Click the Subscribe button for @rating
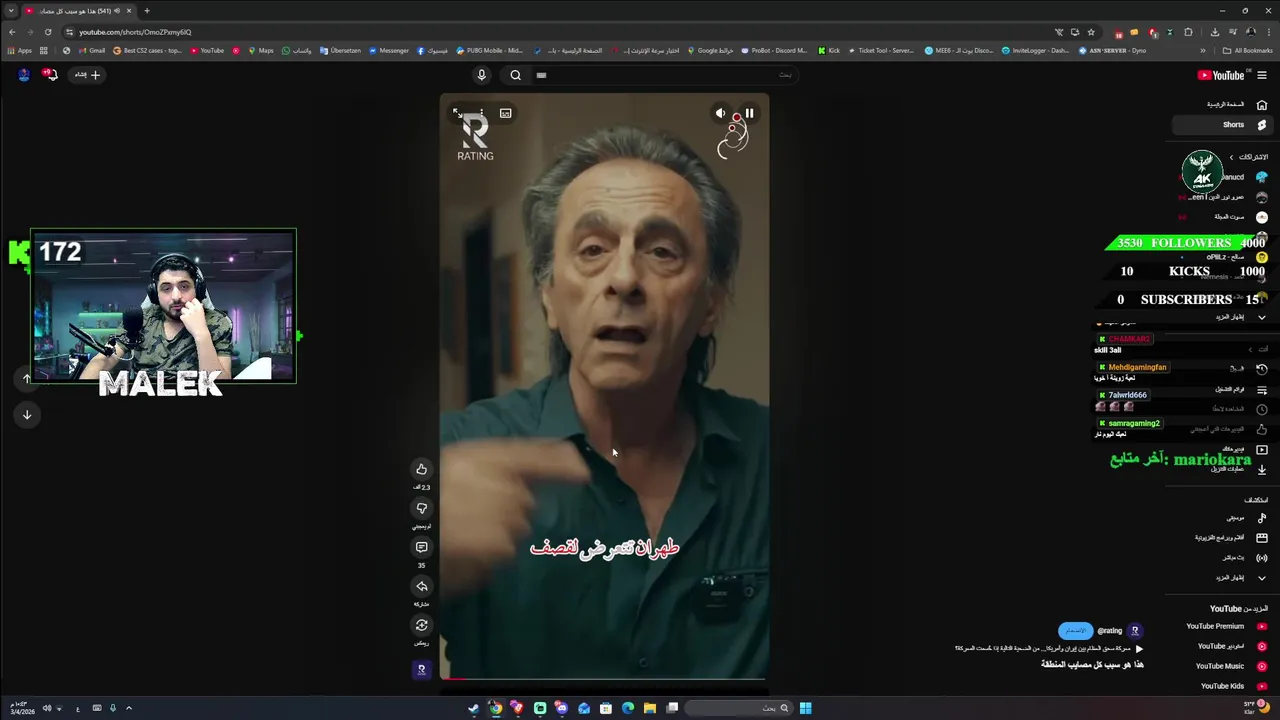This screenshot has width=1280, height=720. pyautogui.click(x=1075, y=631)
